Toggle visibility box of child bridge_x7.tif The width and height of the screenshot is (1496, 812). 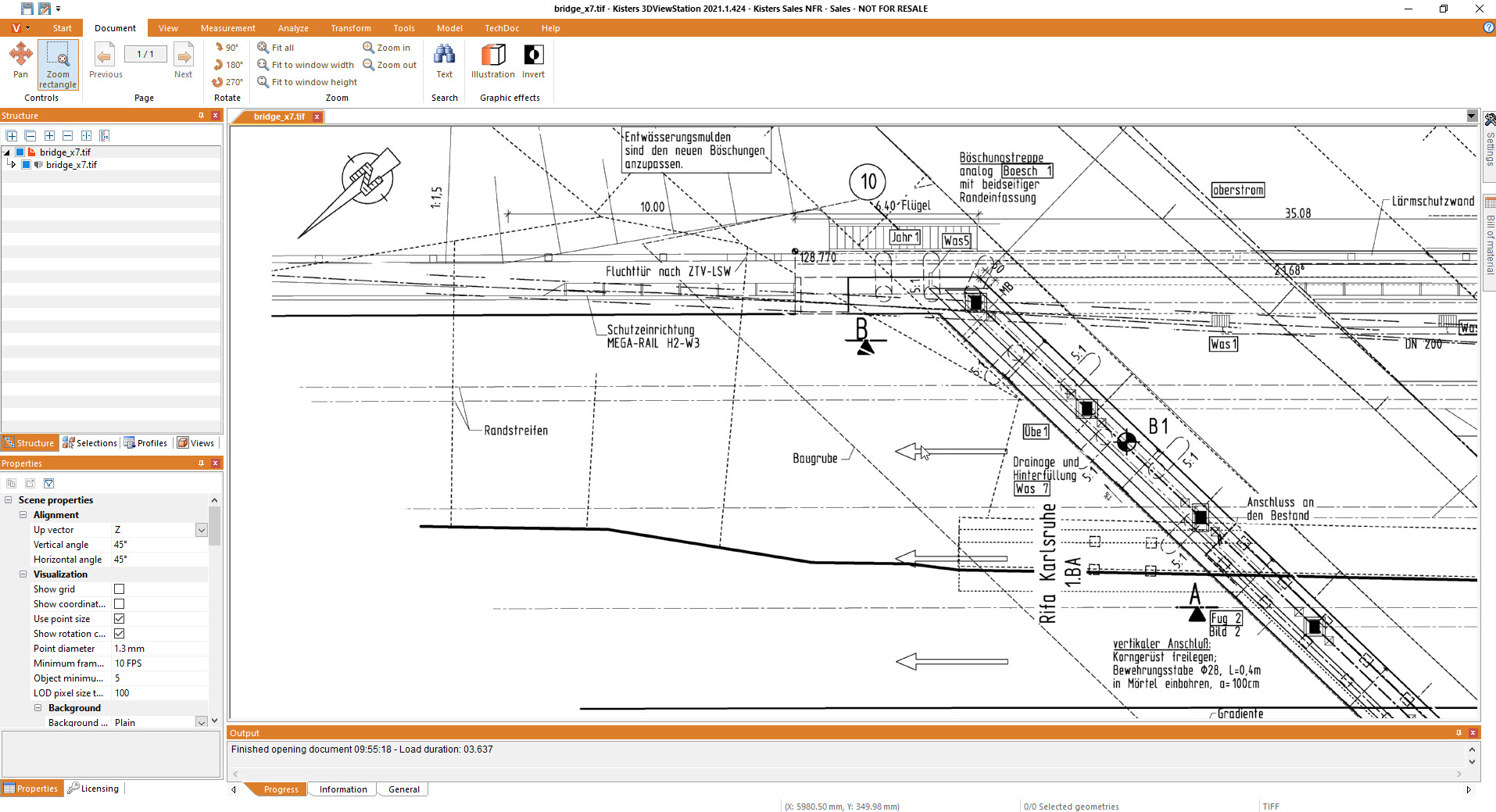pyautogui.click(x=27, y=165)
